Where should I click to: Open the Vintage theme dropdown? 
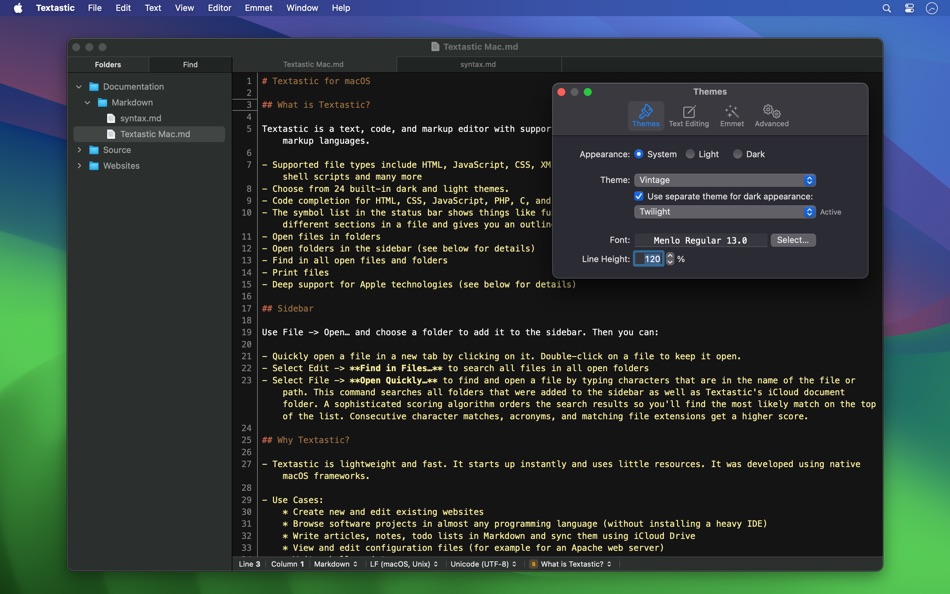tap(725, 180)
